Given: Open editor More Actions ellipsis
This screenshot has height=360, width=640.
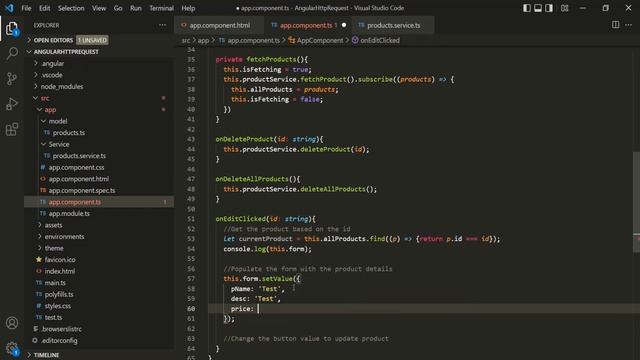Looking at the screenshot, I should 629,25.
